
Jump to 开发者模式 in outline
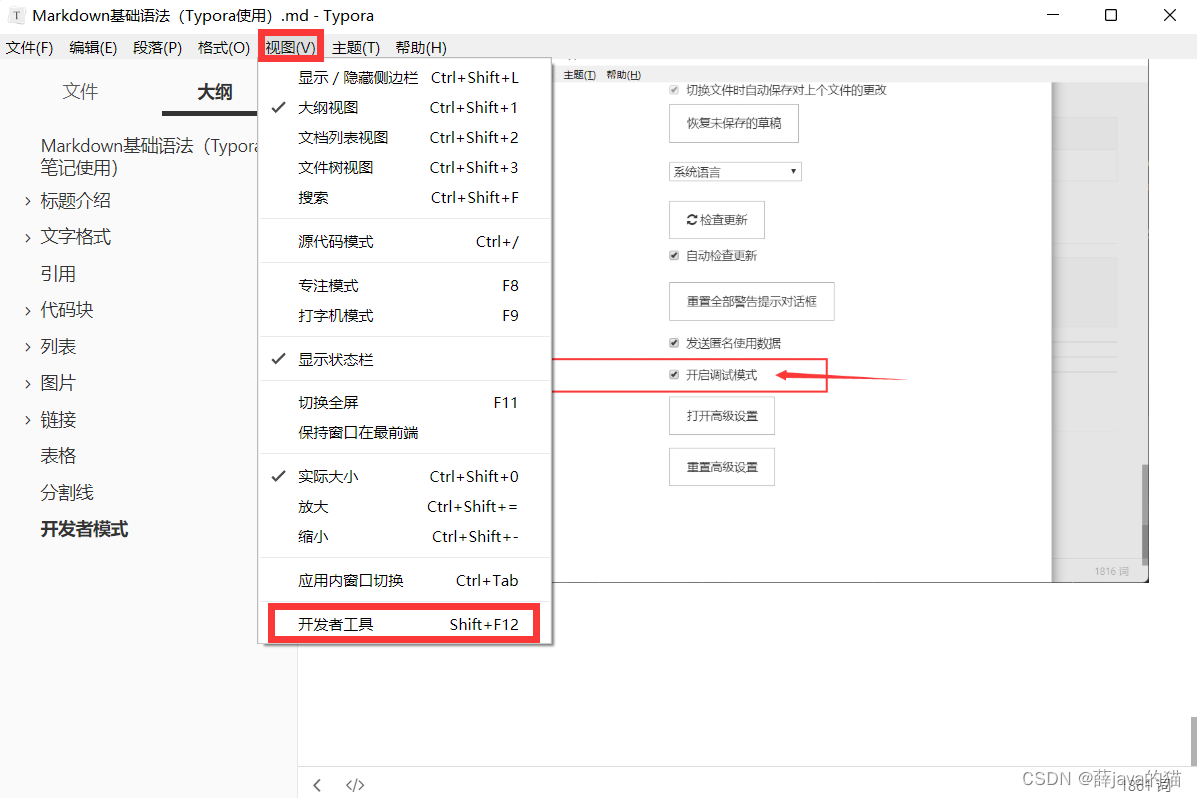[84, 530]
